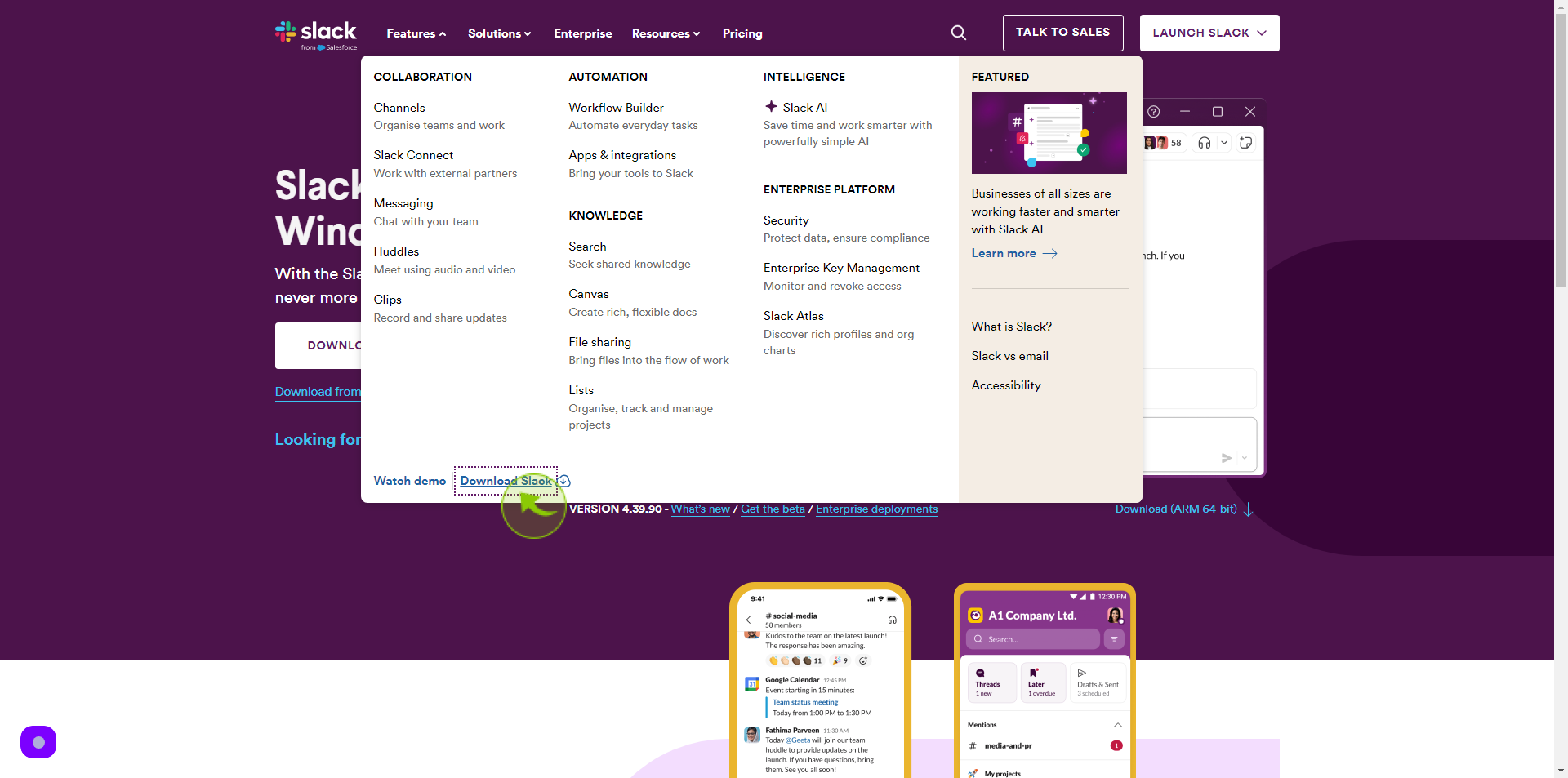Open Apps & integrations menu entry

coord(622,155)
